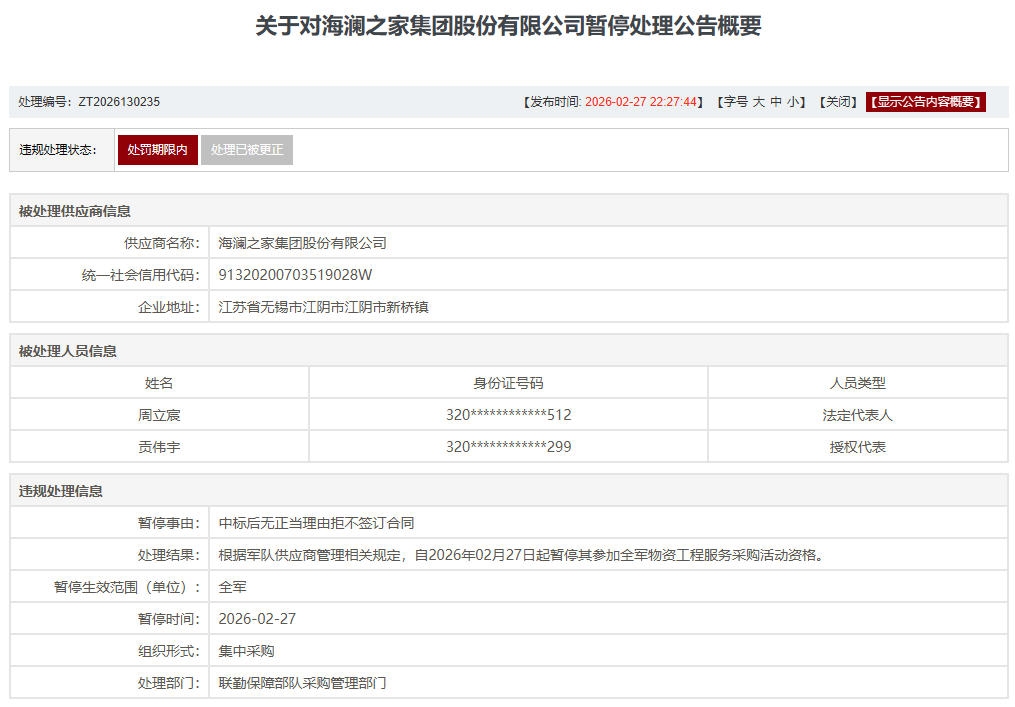1015x707 pixels.
Task: Click the suspension reason text 中标后无正当理由拒不签订合同
Action: [316, 523]
